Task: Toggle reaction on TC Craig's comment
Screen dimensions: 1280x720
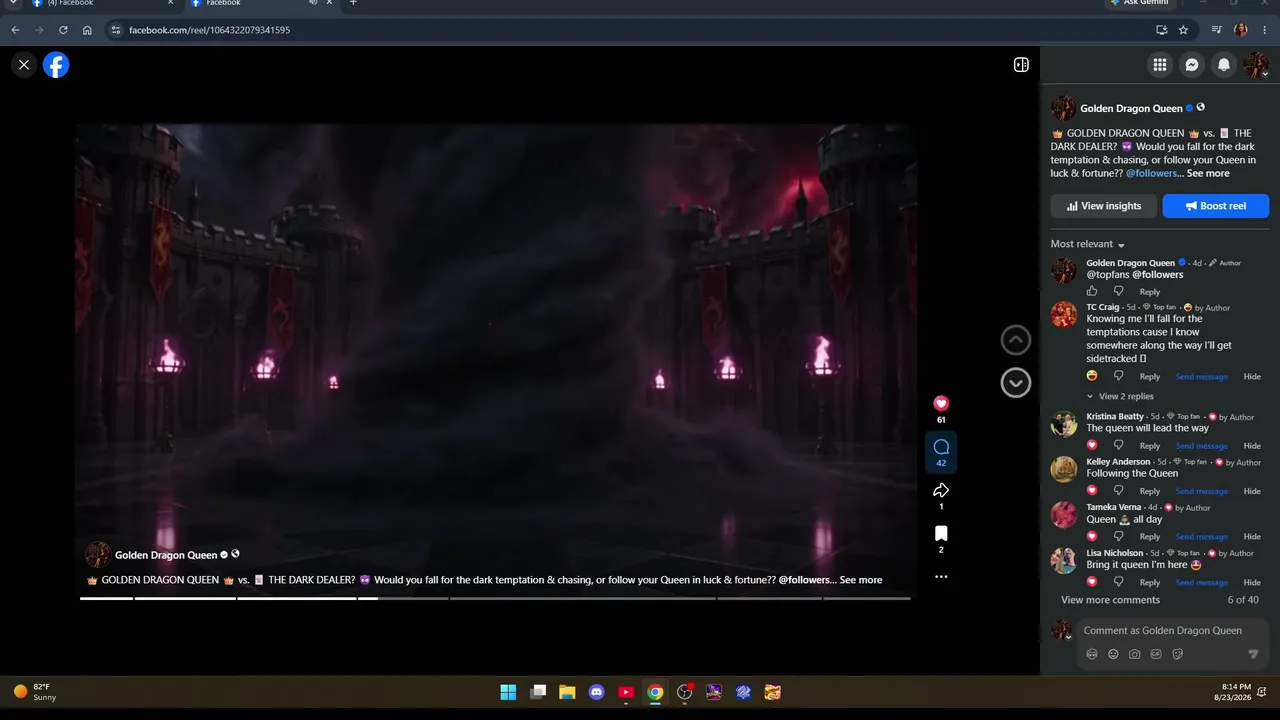Action: pos(1092,376)
